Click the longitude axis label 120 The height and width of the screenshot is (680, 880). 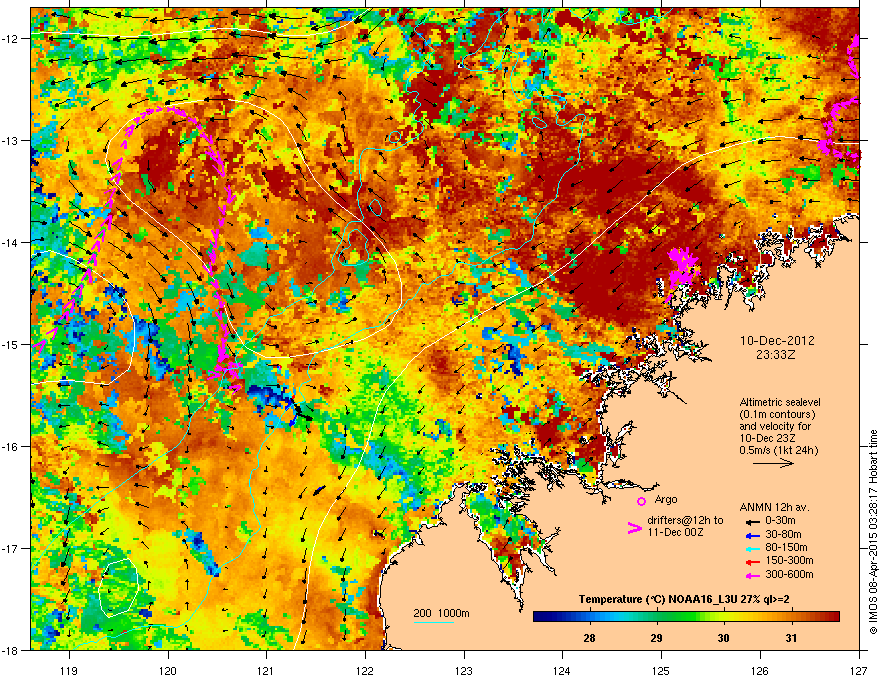[x=168, y=670]
